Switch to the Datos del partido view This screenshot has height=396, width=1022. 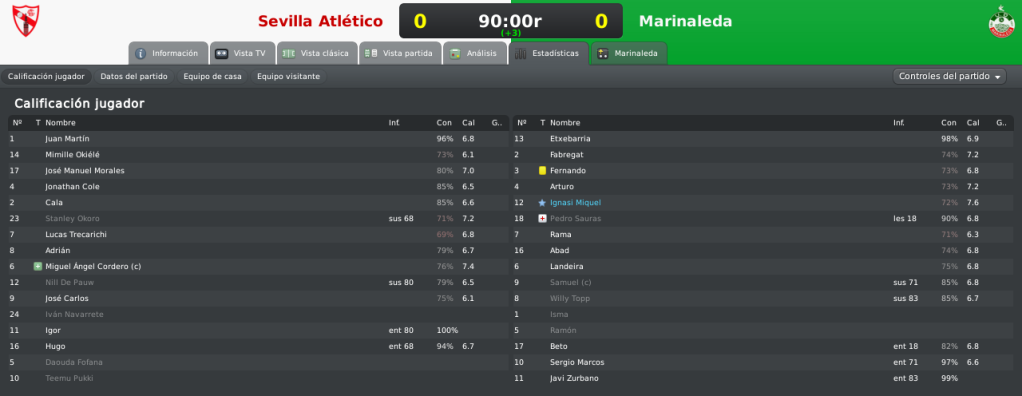coord(134,76)
